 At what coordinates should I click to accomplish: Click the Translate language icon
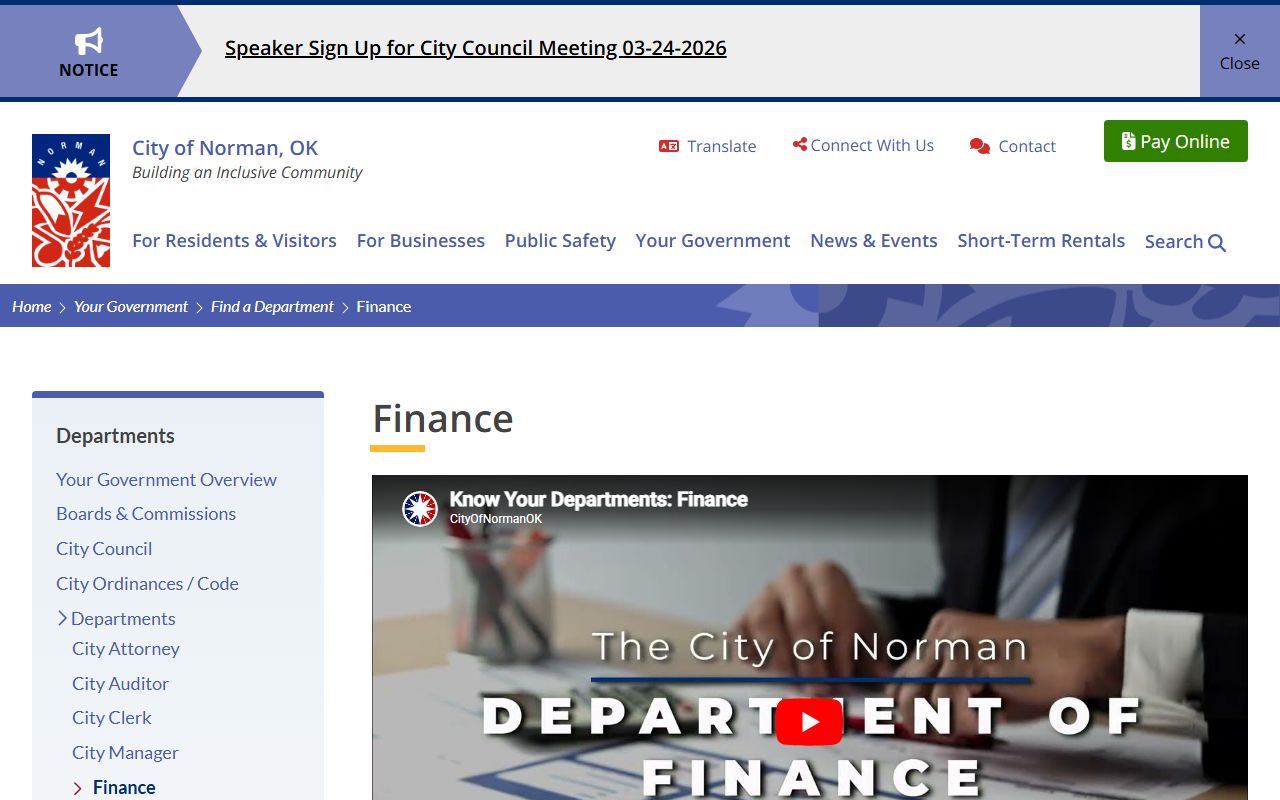pos(669,146)
